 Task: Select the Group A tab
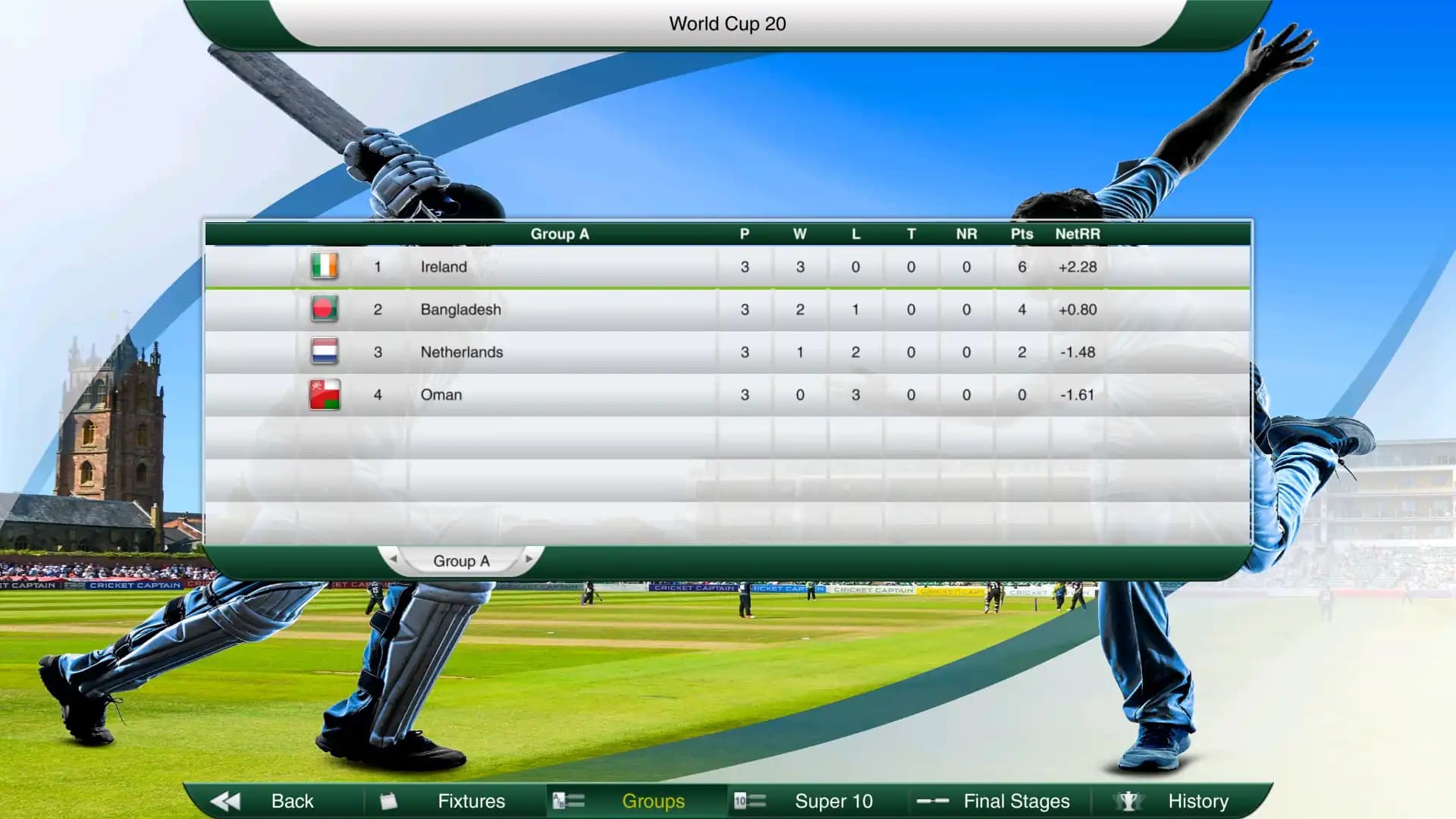tap(460, 560)
